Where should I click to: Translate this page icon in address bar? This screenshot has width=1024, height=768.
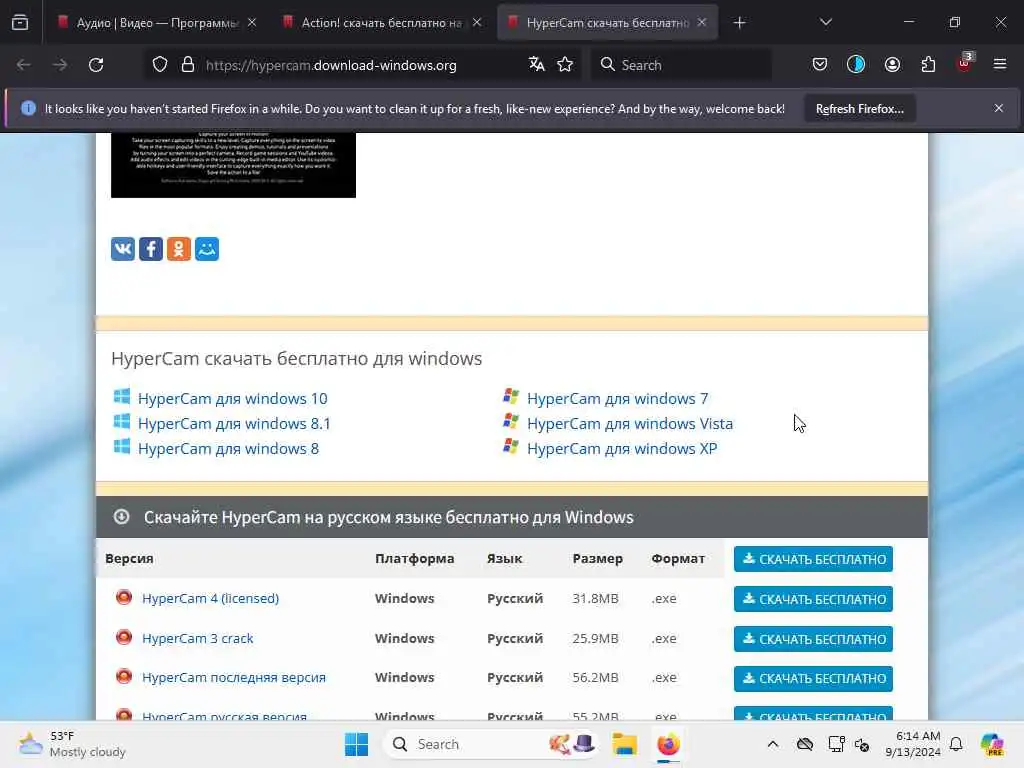coord(537,65)
